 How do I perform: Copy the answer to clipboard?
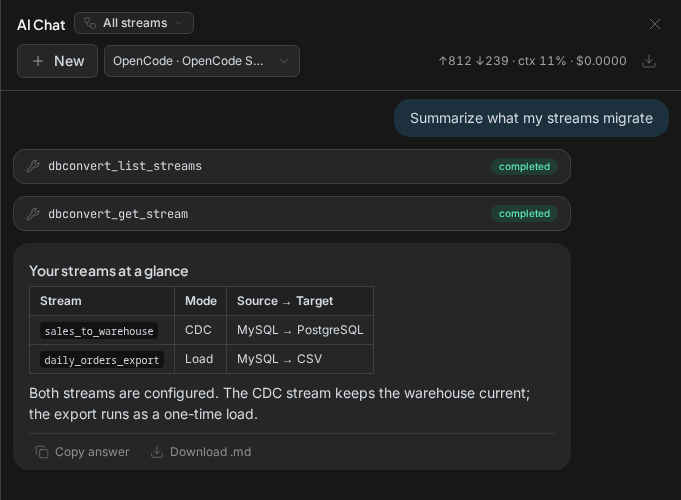tap(83, 452)
